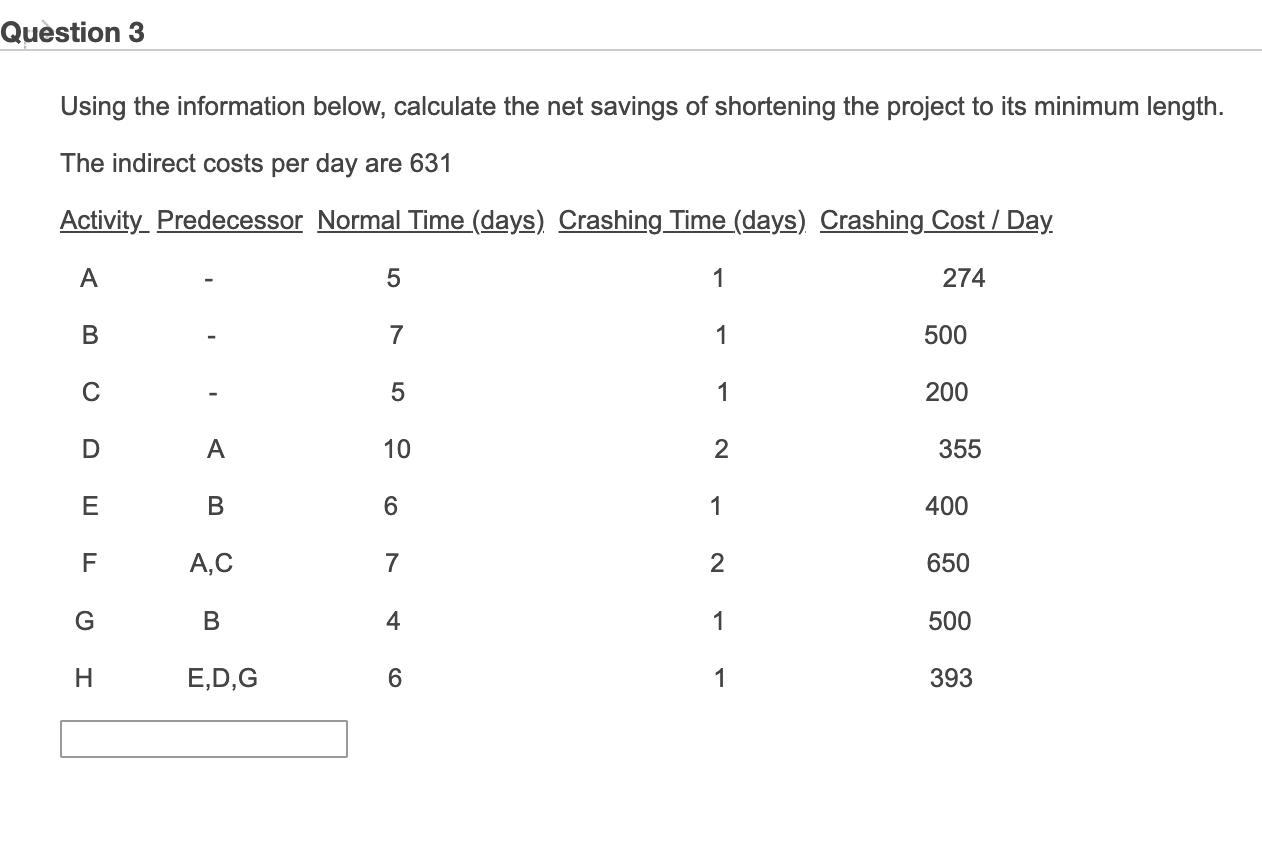Click the normal time value 10 for activity D
The image size is (1262, 856).
(x=396, y=449)
